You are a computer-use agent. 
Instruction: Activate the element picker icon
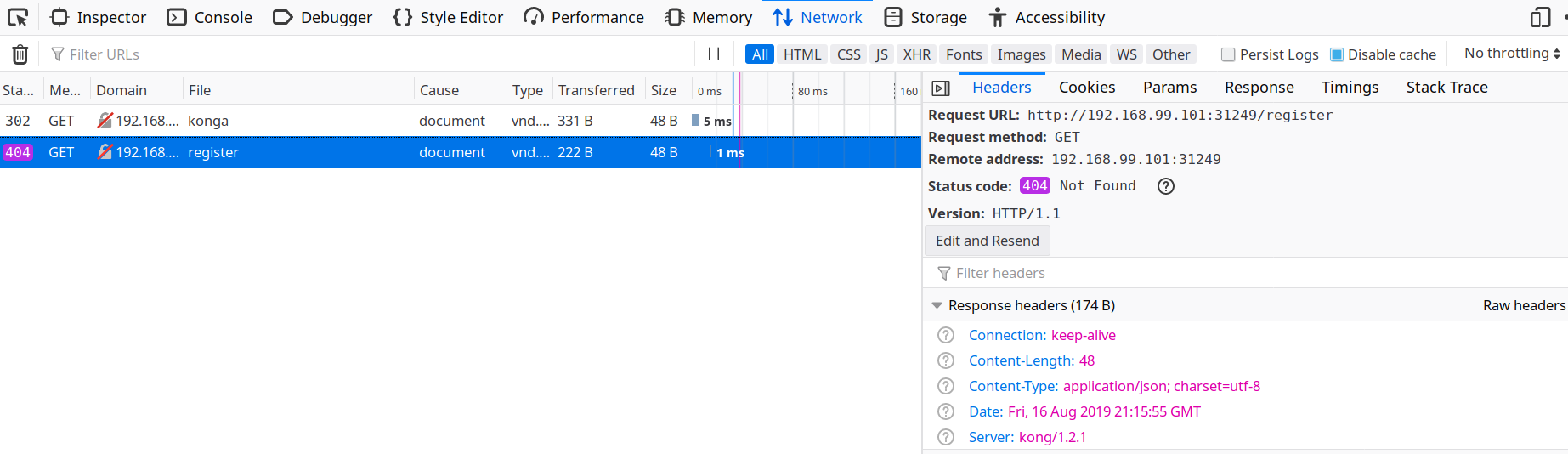18,17
